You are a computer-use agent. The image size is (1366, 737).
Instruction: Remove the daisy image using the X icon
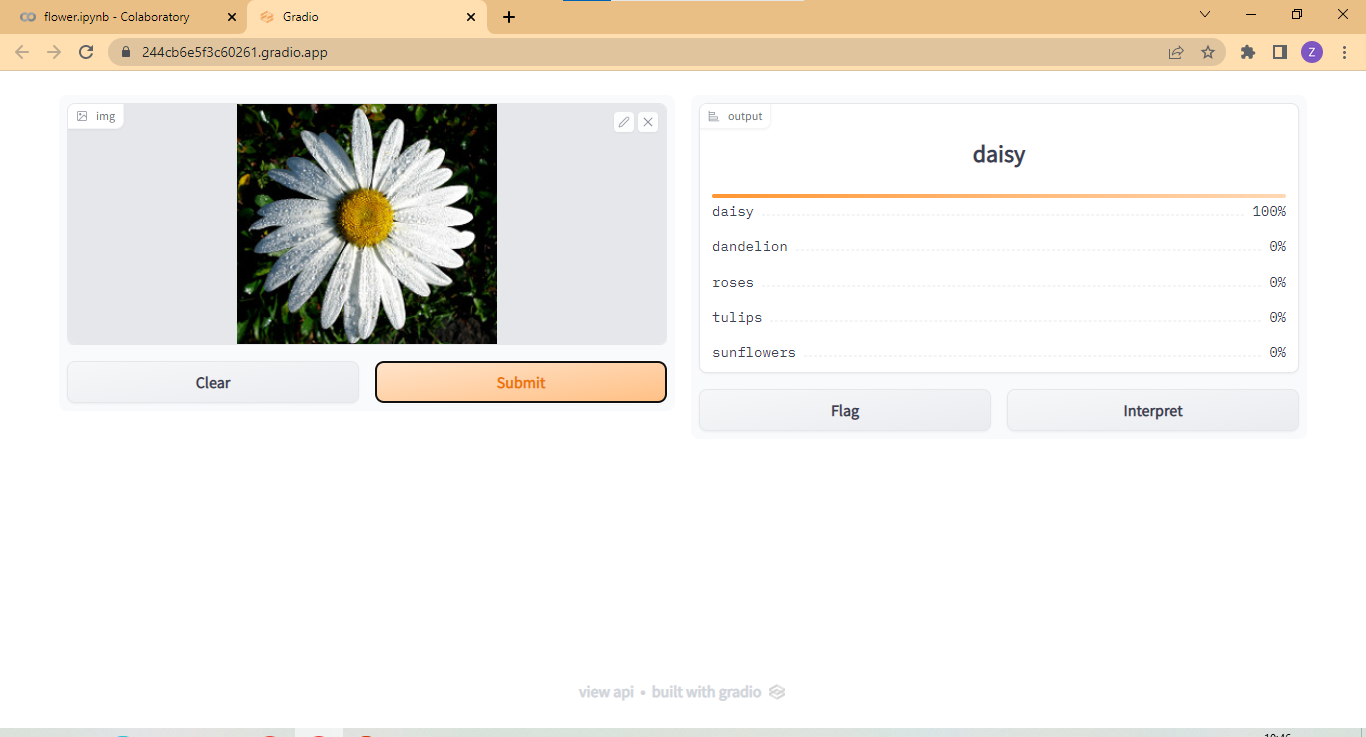click(x=647, y=121)
